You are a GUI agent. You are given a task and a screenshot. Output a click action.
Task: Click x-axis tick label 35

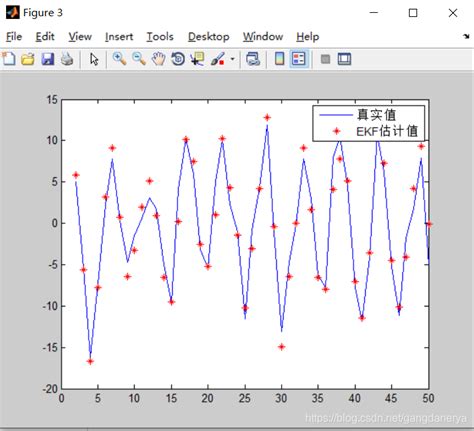pyautogui.click(x=318, y=398)
